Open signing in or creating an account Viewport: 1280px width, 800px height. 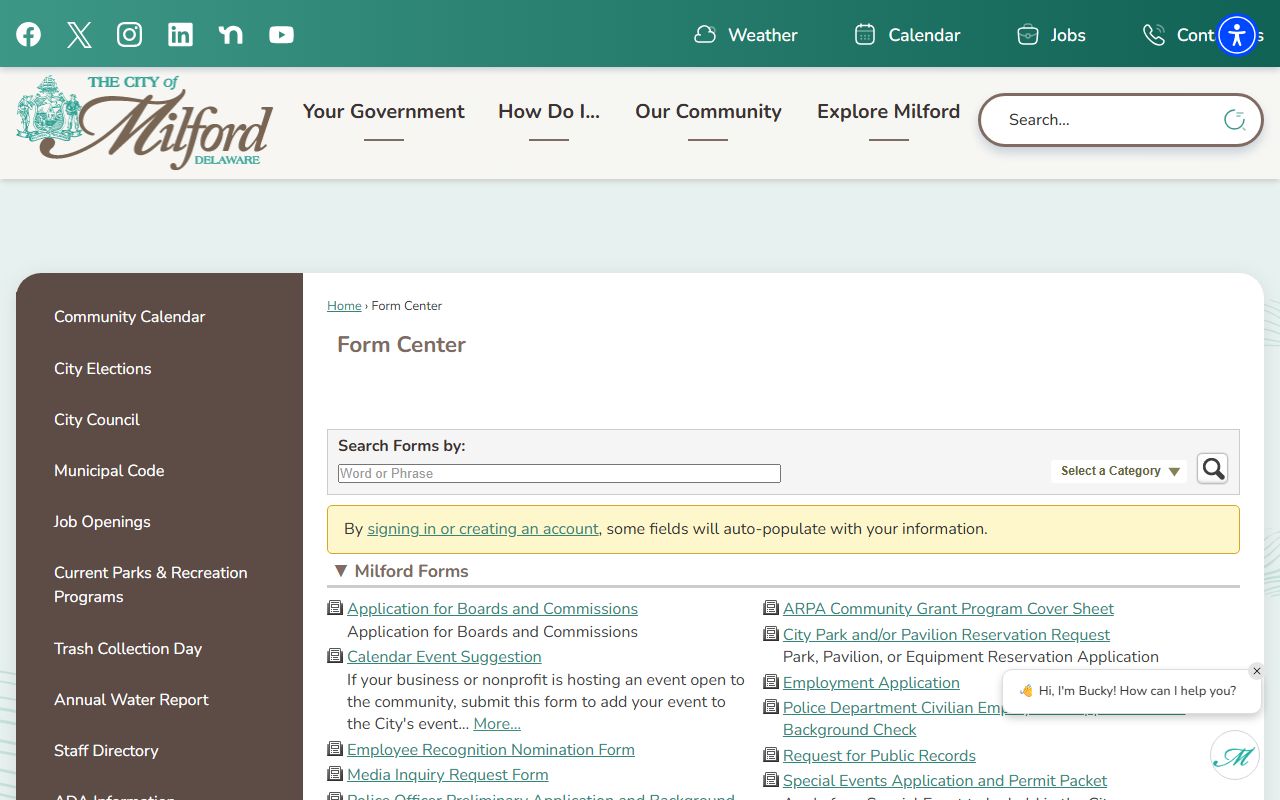(483, 529)
